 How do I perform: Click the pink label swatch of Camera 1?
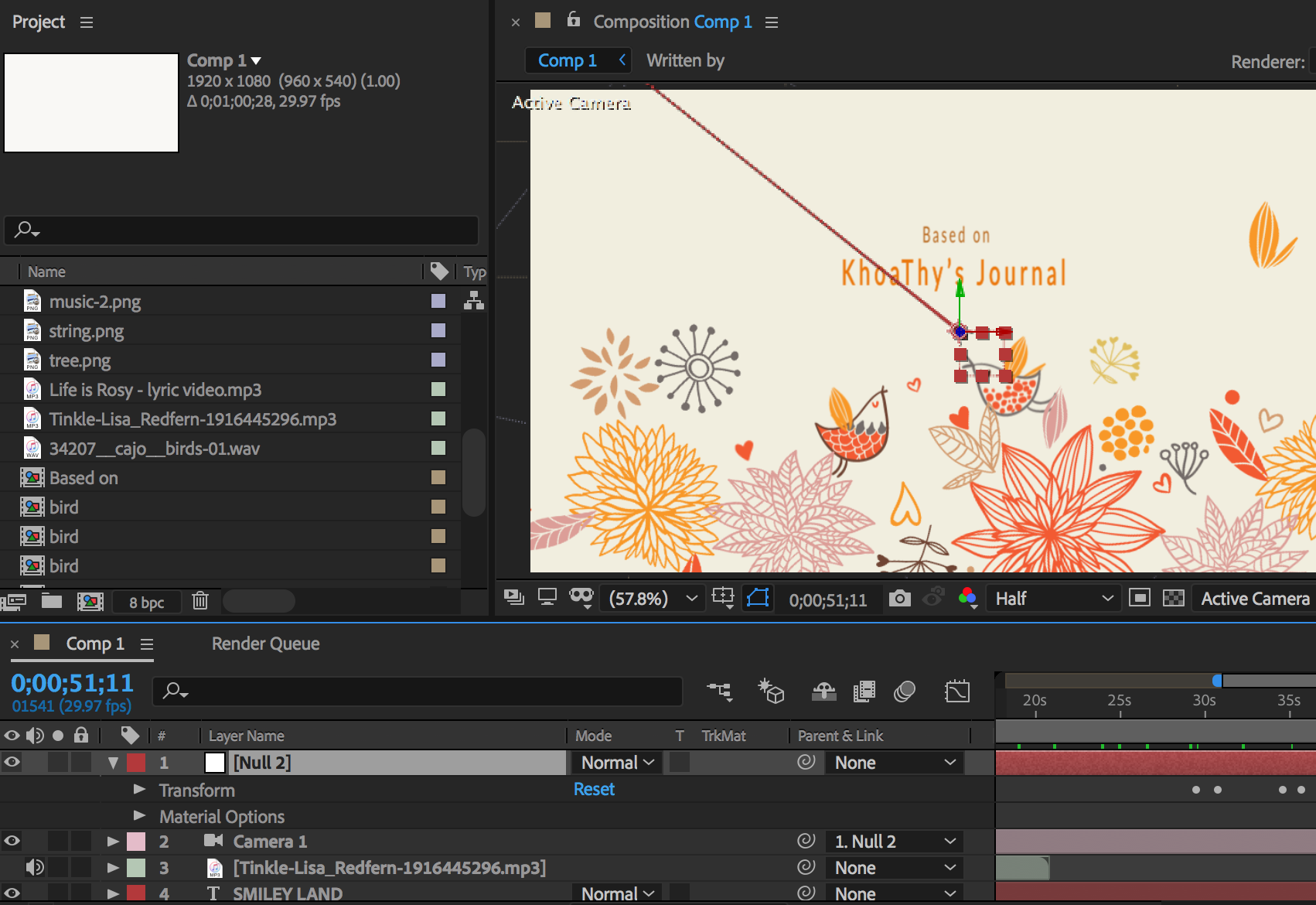click(x=136, y=842)
